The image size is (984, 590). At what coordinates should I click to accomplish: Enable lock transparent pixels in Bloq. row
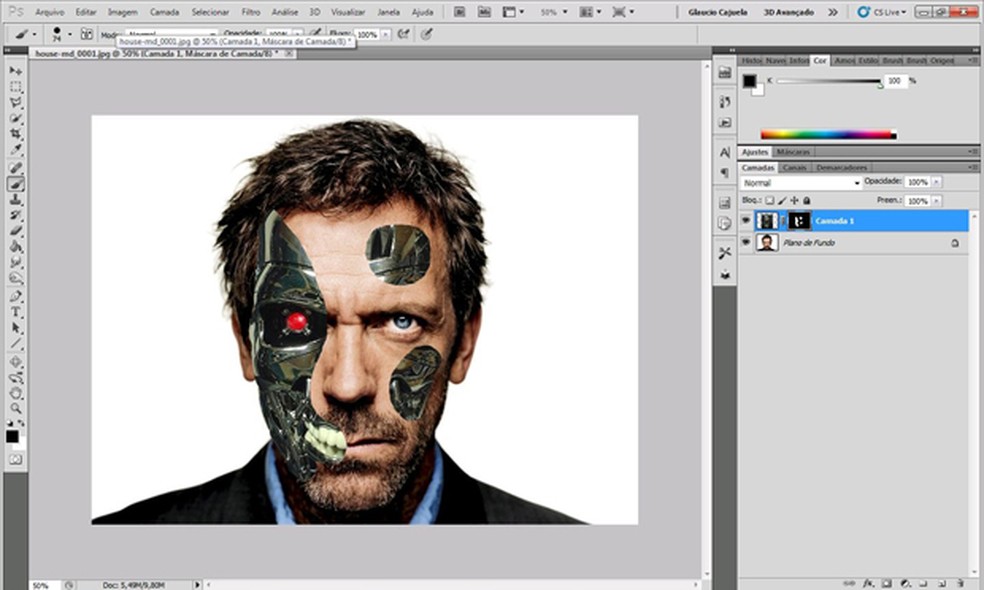(x=771, y=200)
